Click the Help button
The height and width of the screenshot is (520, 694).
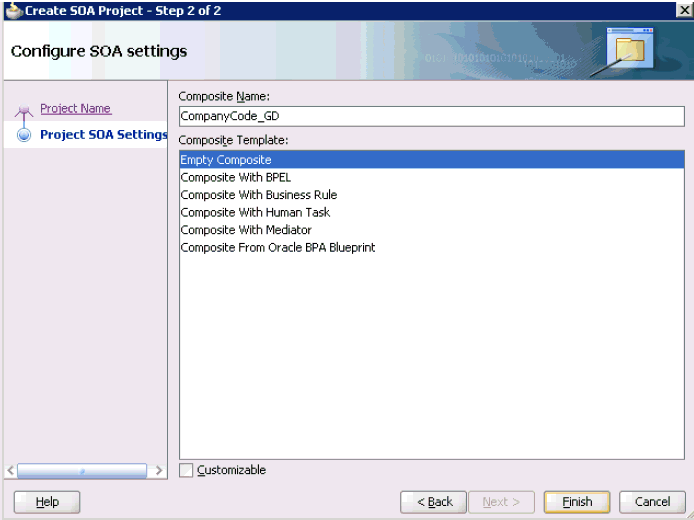click(x=47, y=502)
